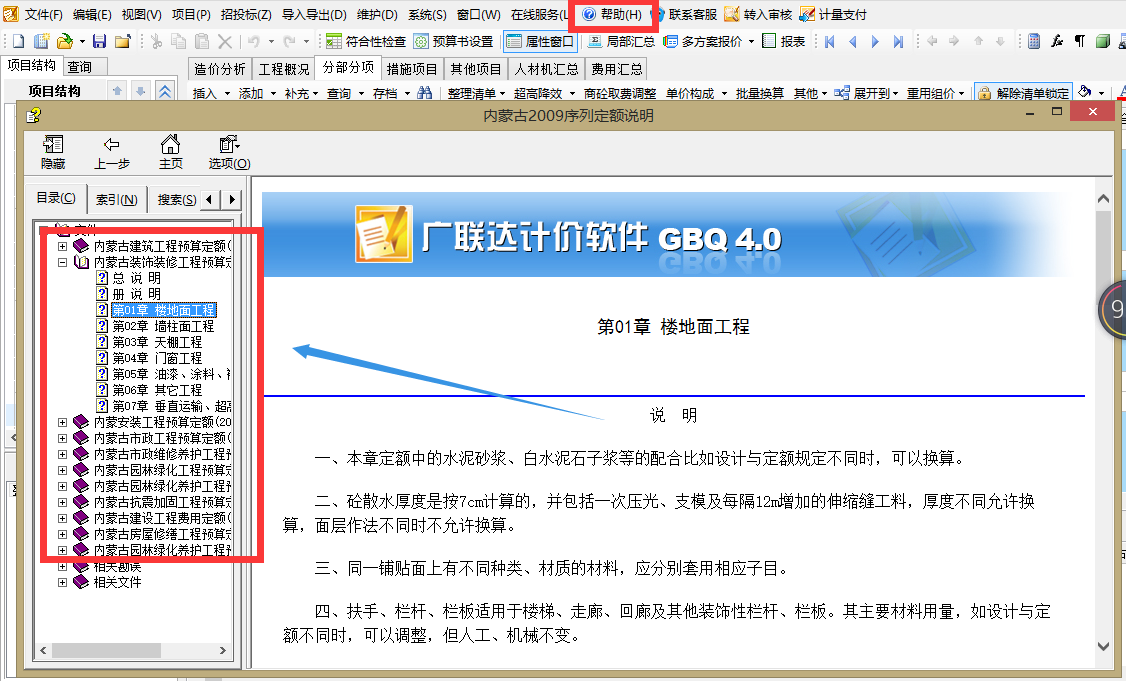The width and height of the screenshot is (1126, 681).
Task: Move project item up arrow in 项目结构
Action: pos(118,91)
